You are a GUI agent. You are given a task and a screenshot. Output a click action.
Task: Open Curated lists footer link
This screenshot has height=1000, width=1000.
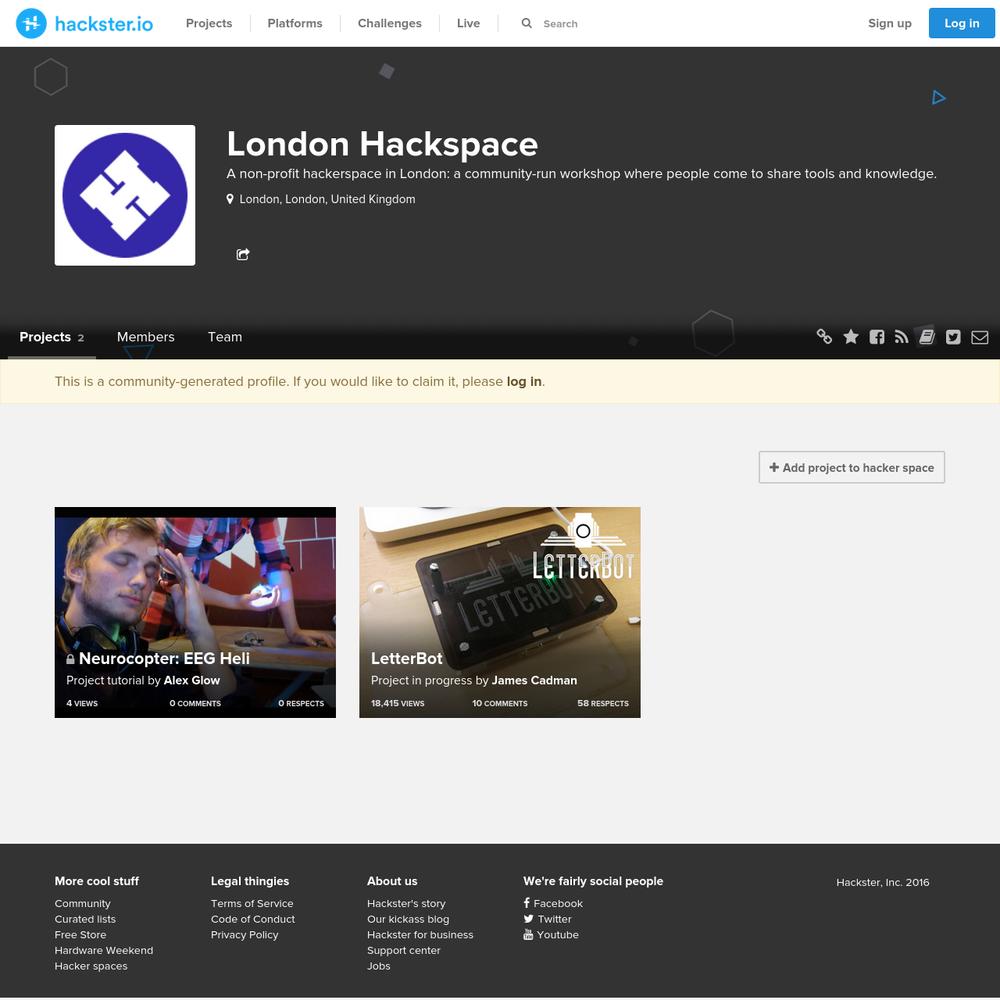[85, 919]
